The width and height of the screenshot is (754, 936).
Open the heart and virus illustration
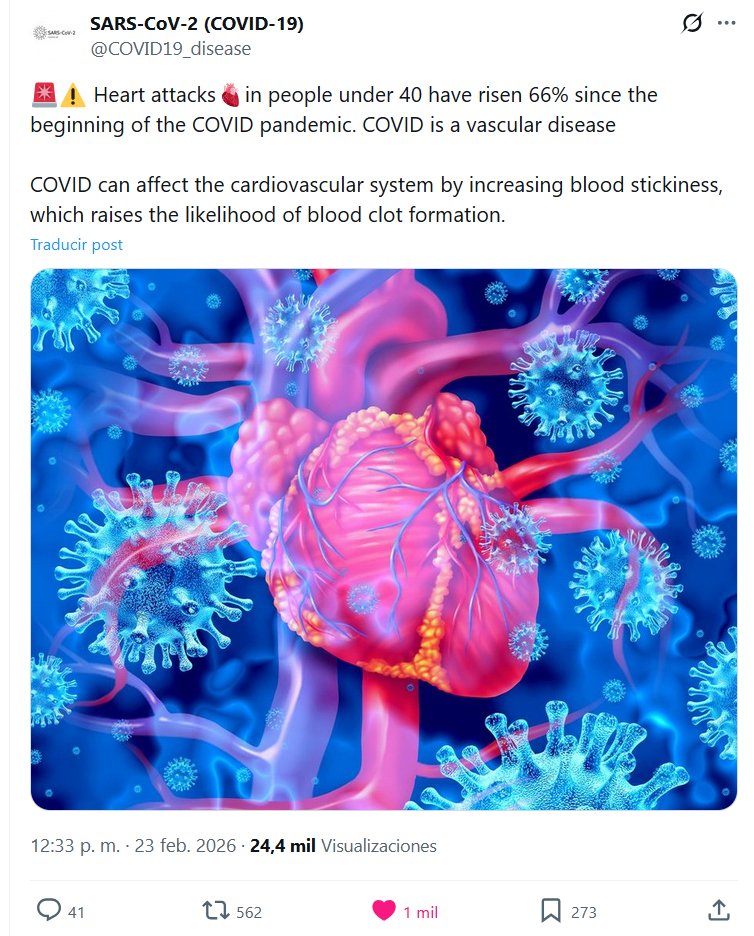coord(383,539)
